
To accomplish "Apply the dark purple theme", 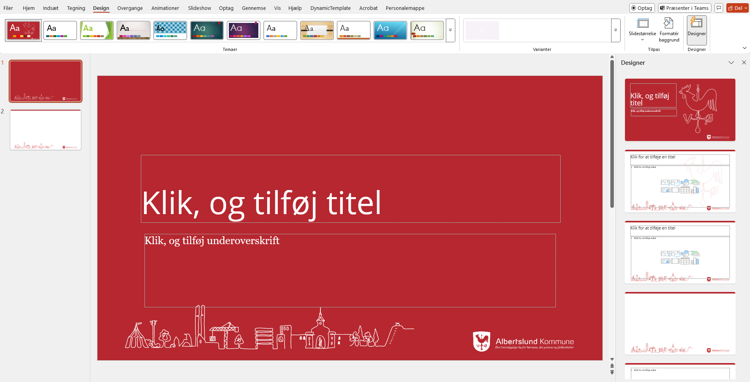I will click(x=243, y=30).
